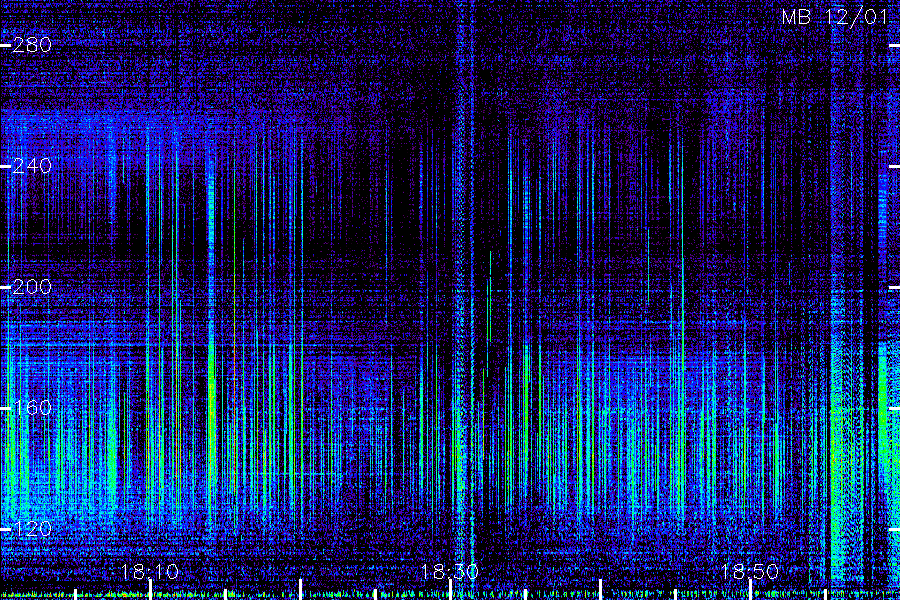Image resolution: width=900 pixels, height=600 pixels.
Task: Click the 280 frequency axis label
Action: (32, 45)
